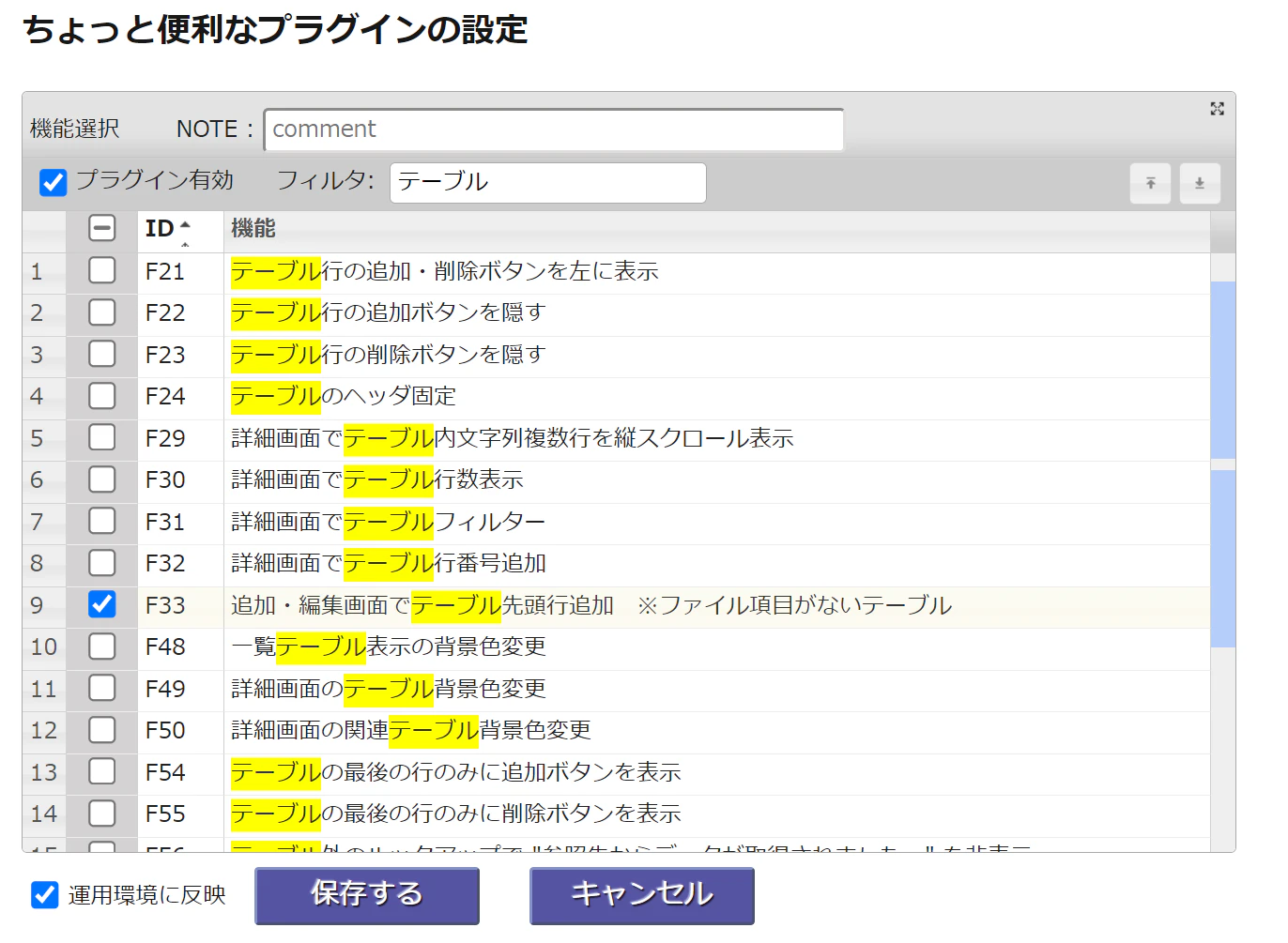Click the vertical scrollbar of the feature list
1288x943 pixels.
tap(1222, 554)
